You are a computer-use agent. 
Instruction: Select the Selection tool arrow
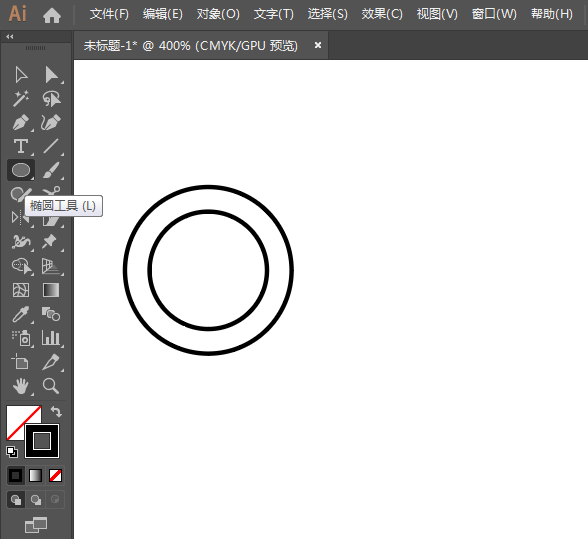(x=21, y=75)
